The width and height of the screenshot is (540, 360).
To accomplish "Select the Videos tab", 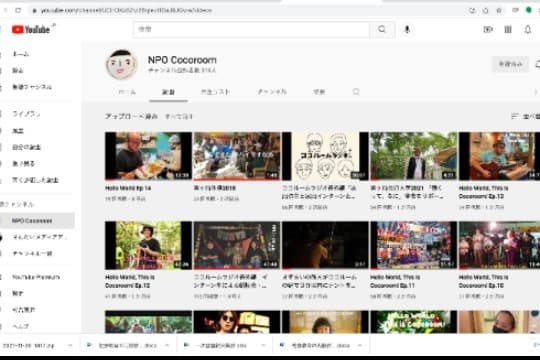I will pos(168,92).
